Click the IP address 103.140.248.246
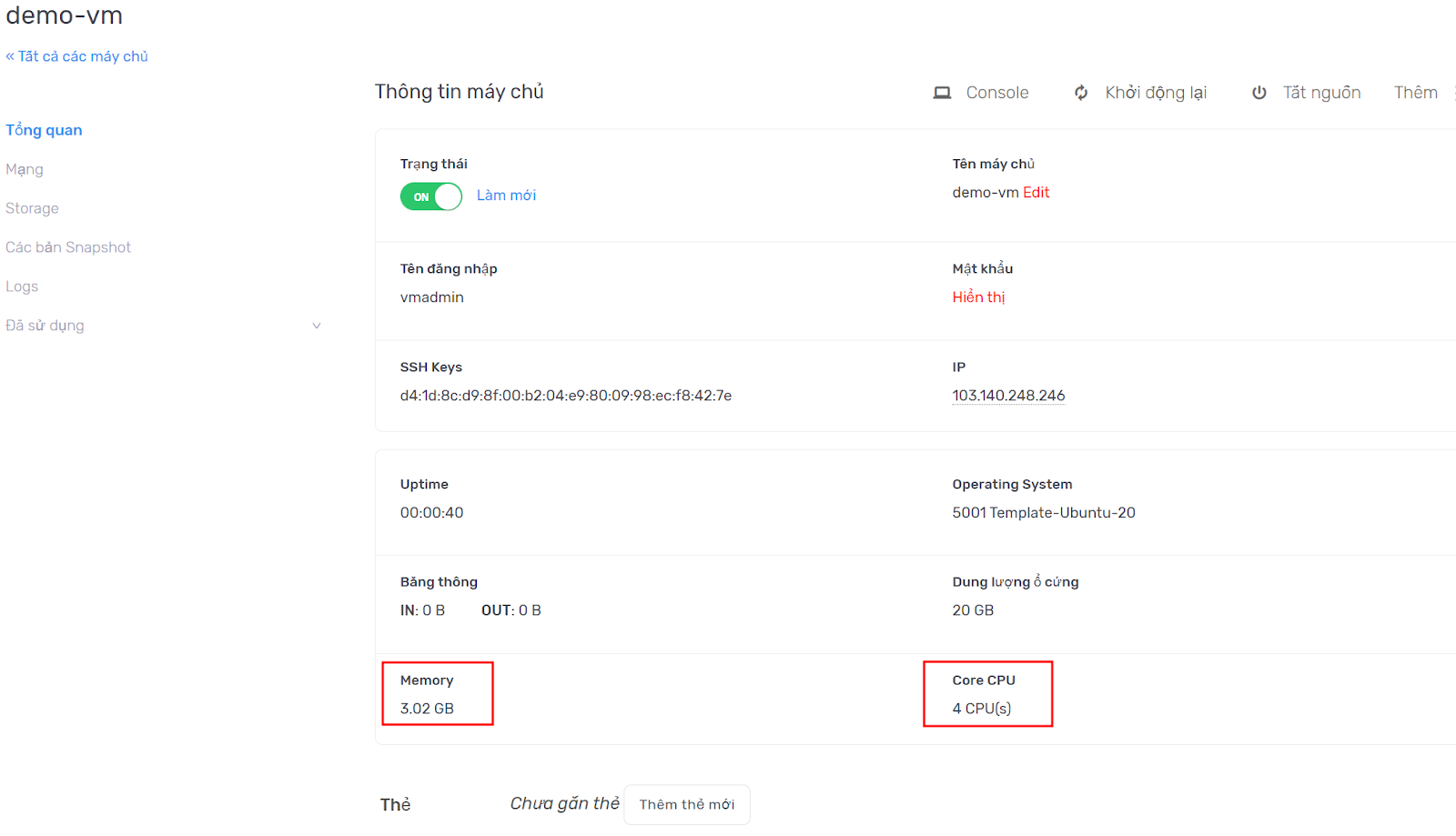The image size is (1456, 836). point(1008,396)
